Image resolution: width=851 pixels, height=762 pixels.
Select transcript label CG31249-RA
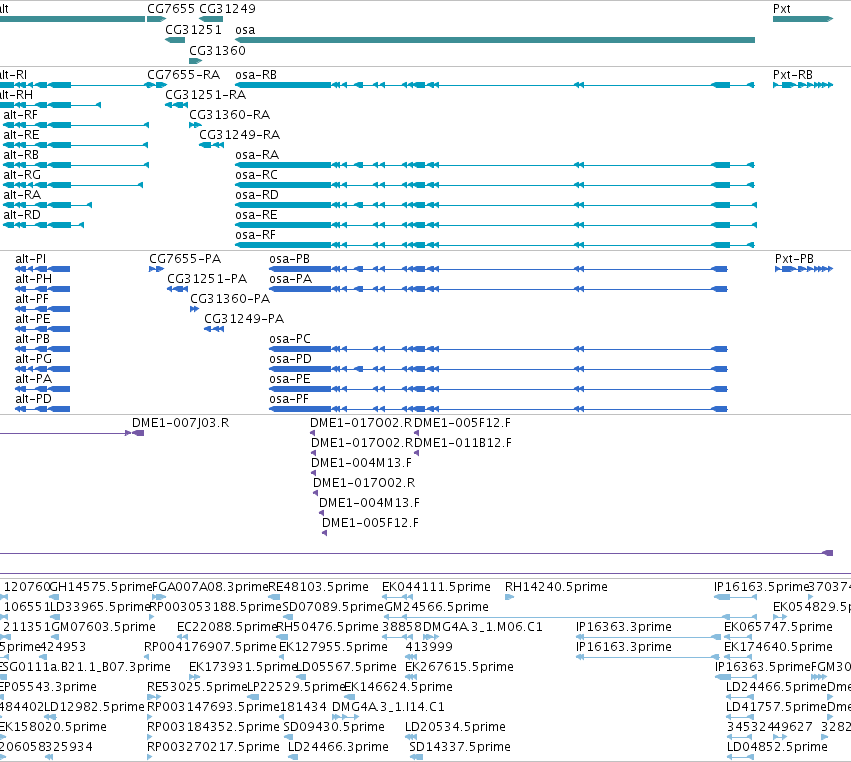point(239,135)
